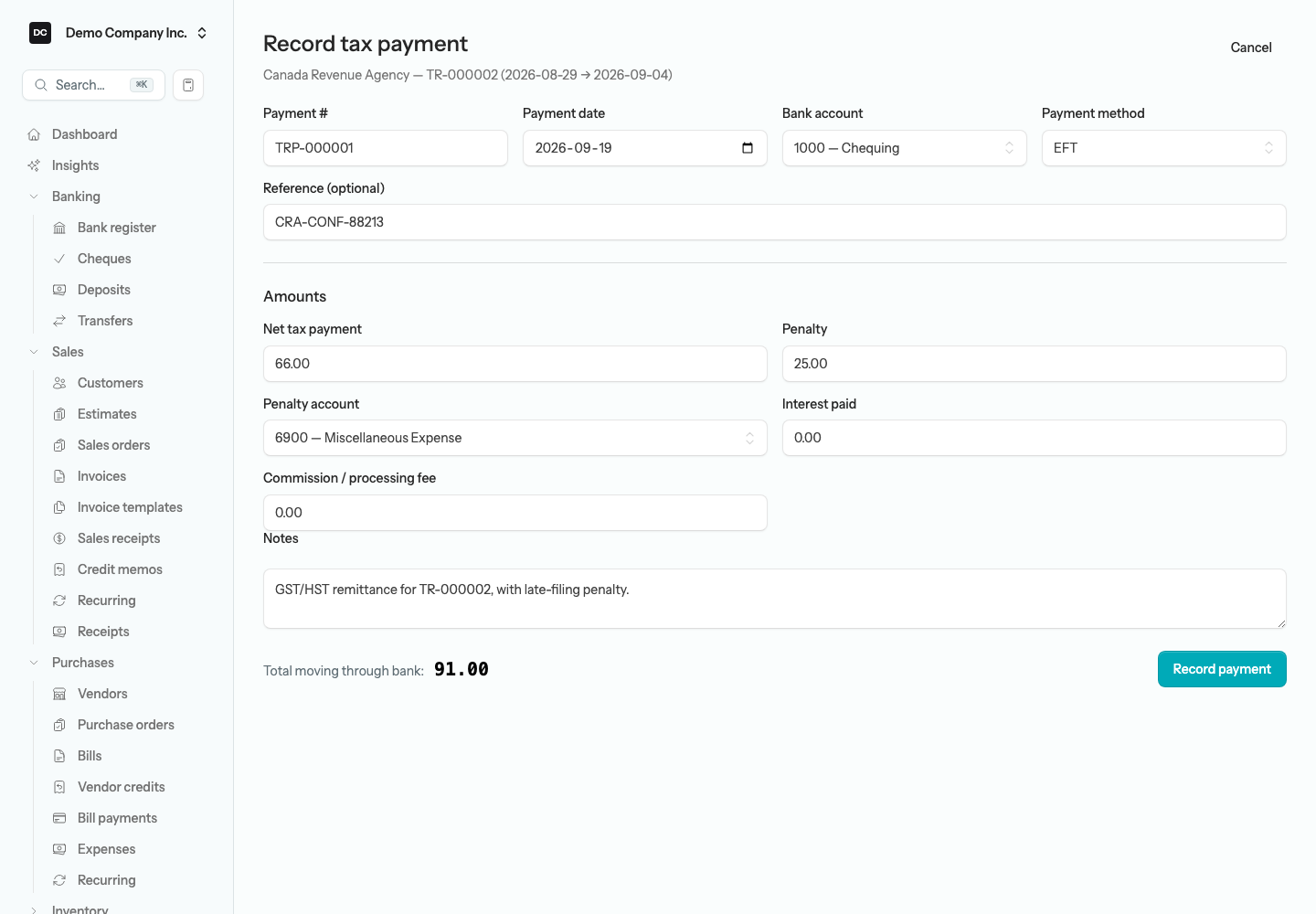Screen dimensions: 1316x914
Task: Click the Cheques checkmark icon
Action: (59, 259)
